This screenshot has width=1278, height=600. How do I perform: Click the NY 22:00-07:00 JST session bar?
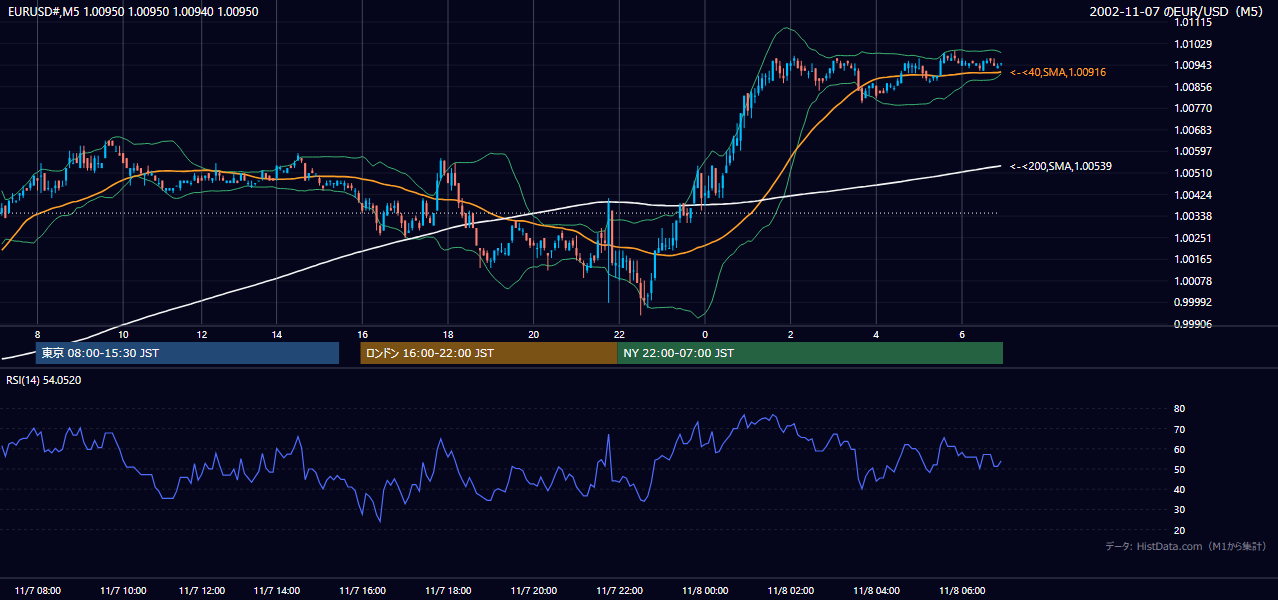pyautogui.click(x=810, y=353)
